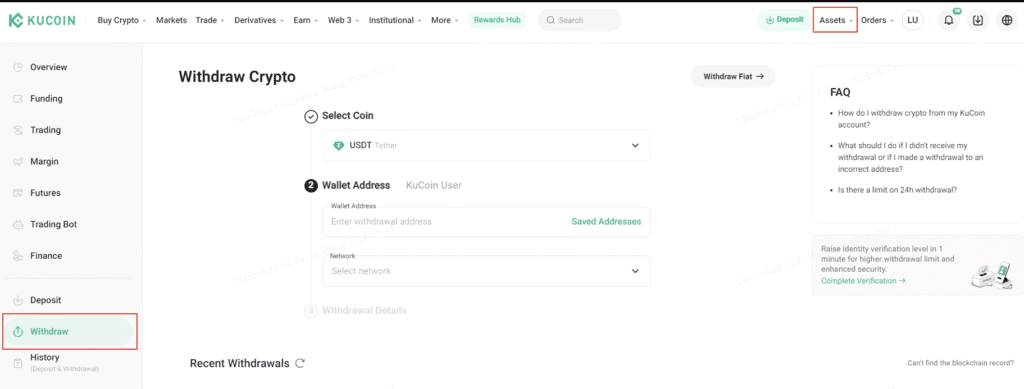The height and width of the screenshot is (389, 1024).
Task: Click the Overview sidebar icon
Action: [18, 67]
